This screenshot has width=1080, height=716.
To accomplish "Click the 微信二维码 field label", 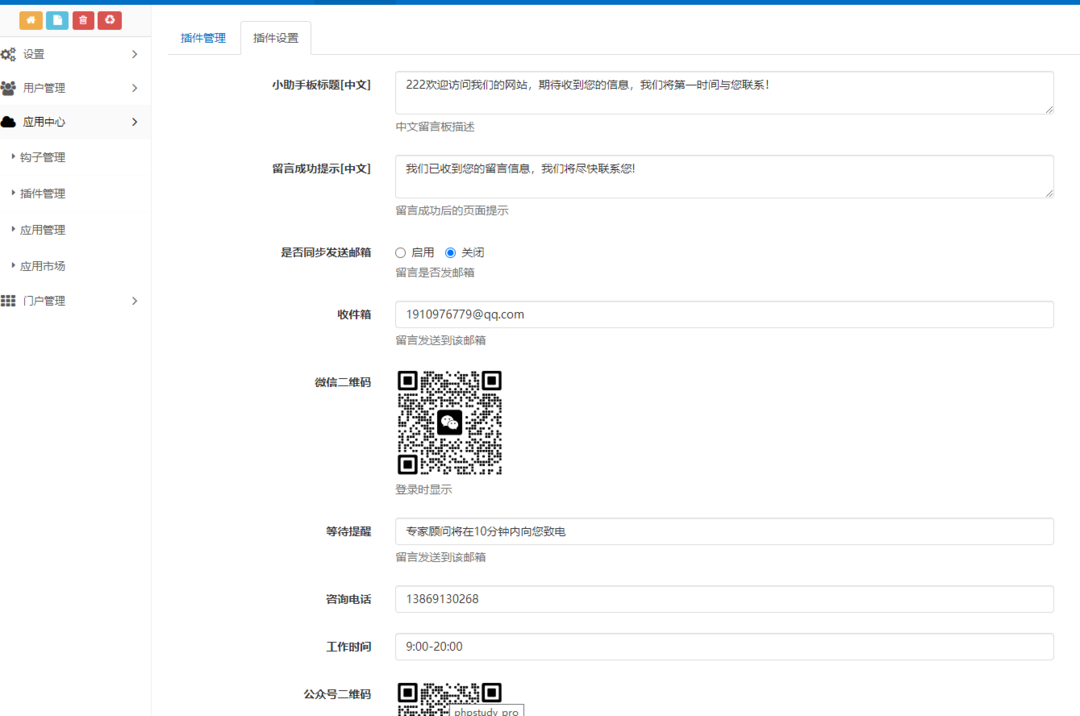I will point(343,382).
